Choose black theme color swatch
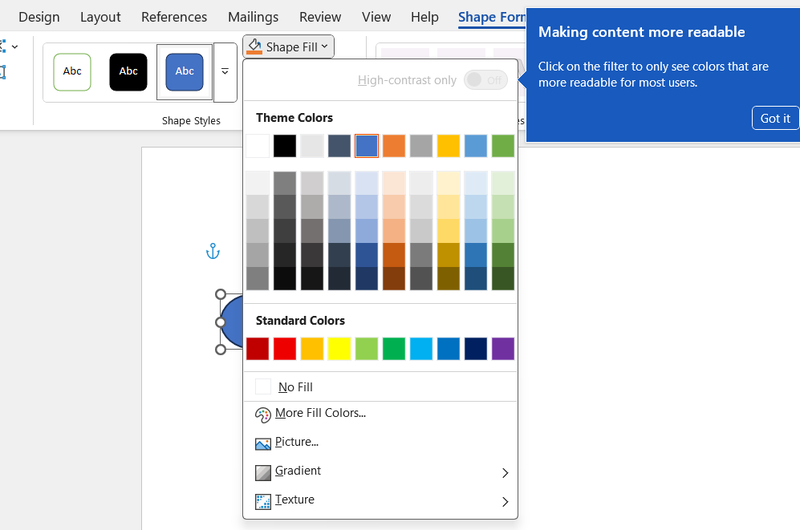 pos(285,146)
